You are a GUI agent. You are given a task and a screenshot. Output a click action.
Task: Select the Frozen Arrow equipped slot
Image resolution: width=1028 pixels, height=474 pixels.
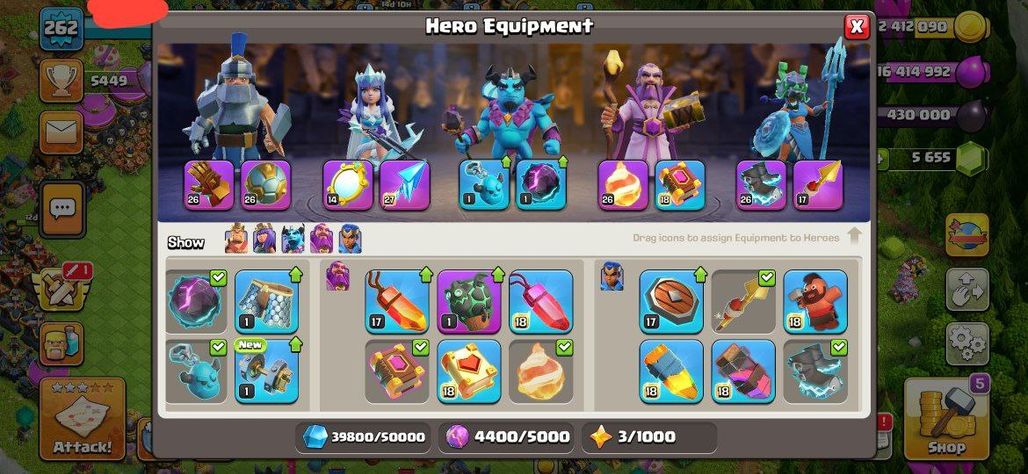coord(405,186)
